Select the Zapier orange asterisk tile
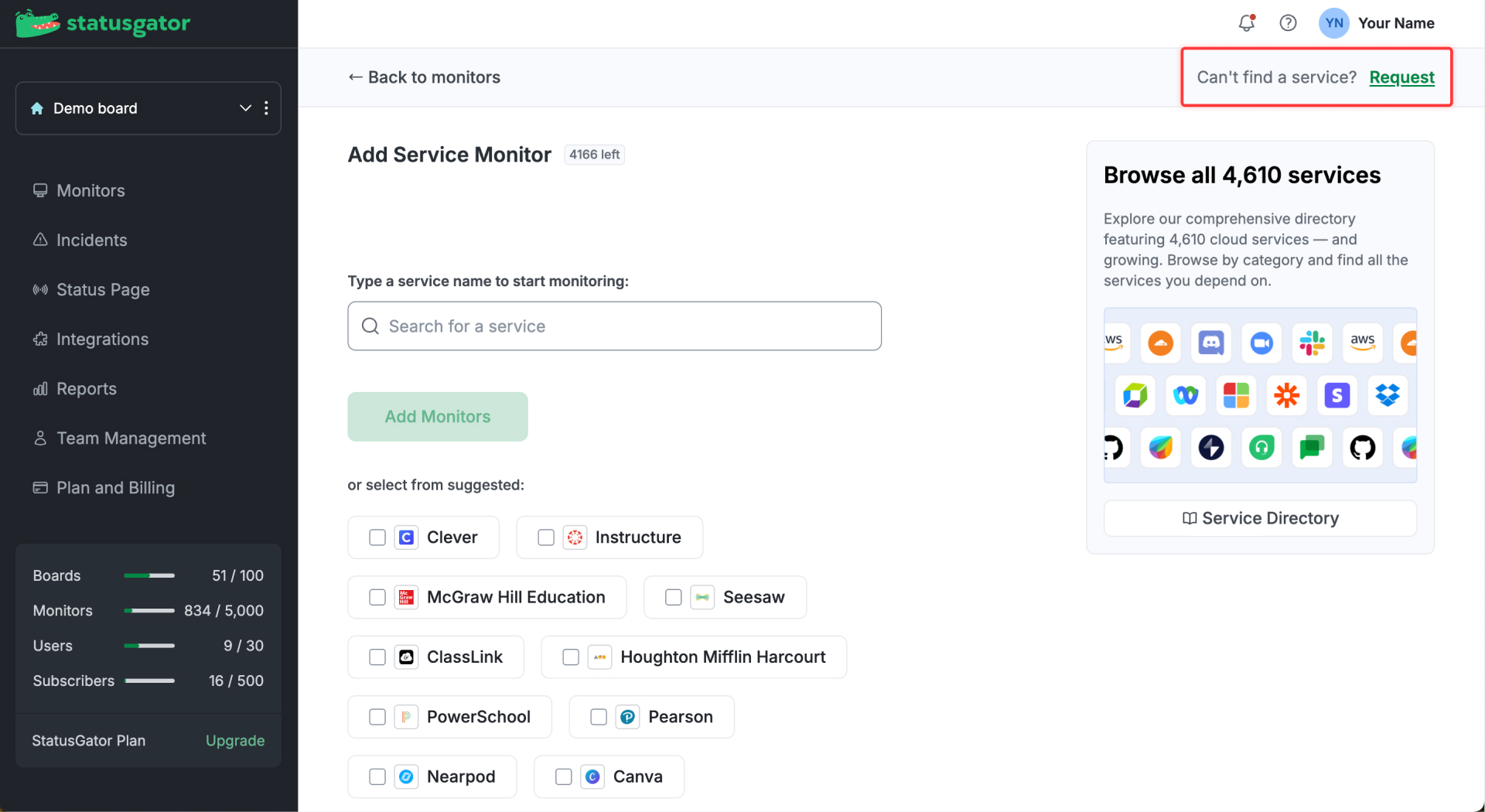Screen dimensions: 1485x812 point(1287,395)
